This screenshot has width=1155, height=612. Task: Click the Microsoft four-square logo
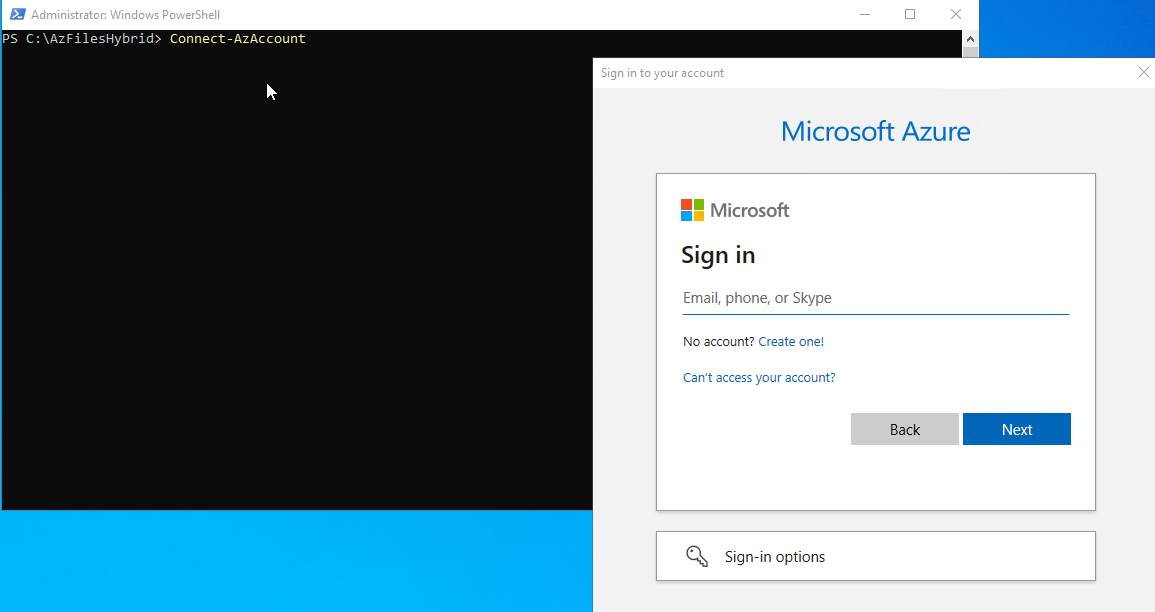pyautogui.click(x=692, y=210)
